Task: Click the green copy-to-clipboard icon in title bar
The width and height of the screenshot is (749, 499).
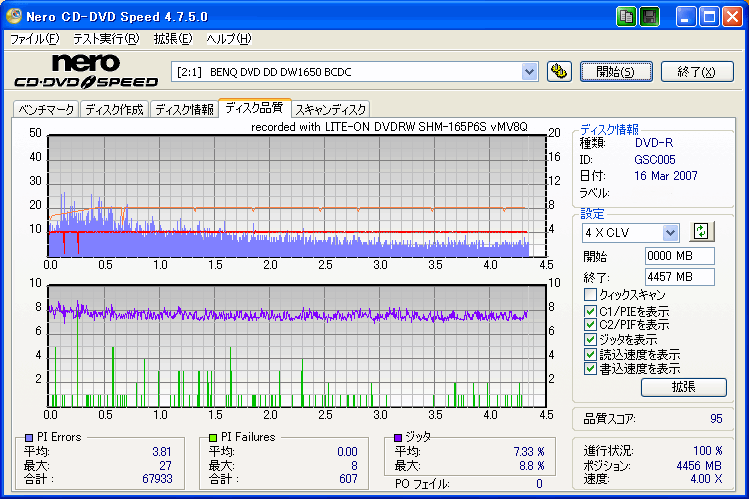Action: [626, 16]
